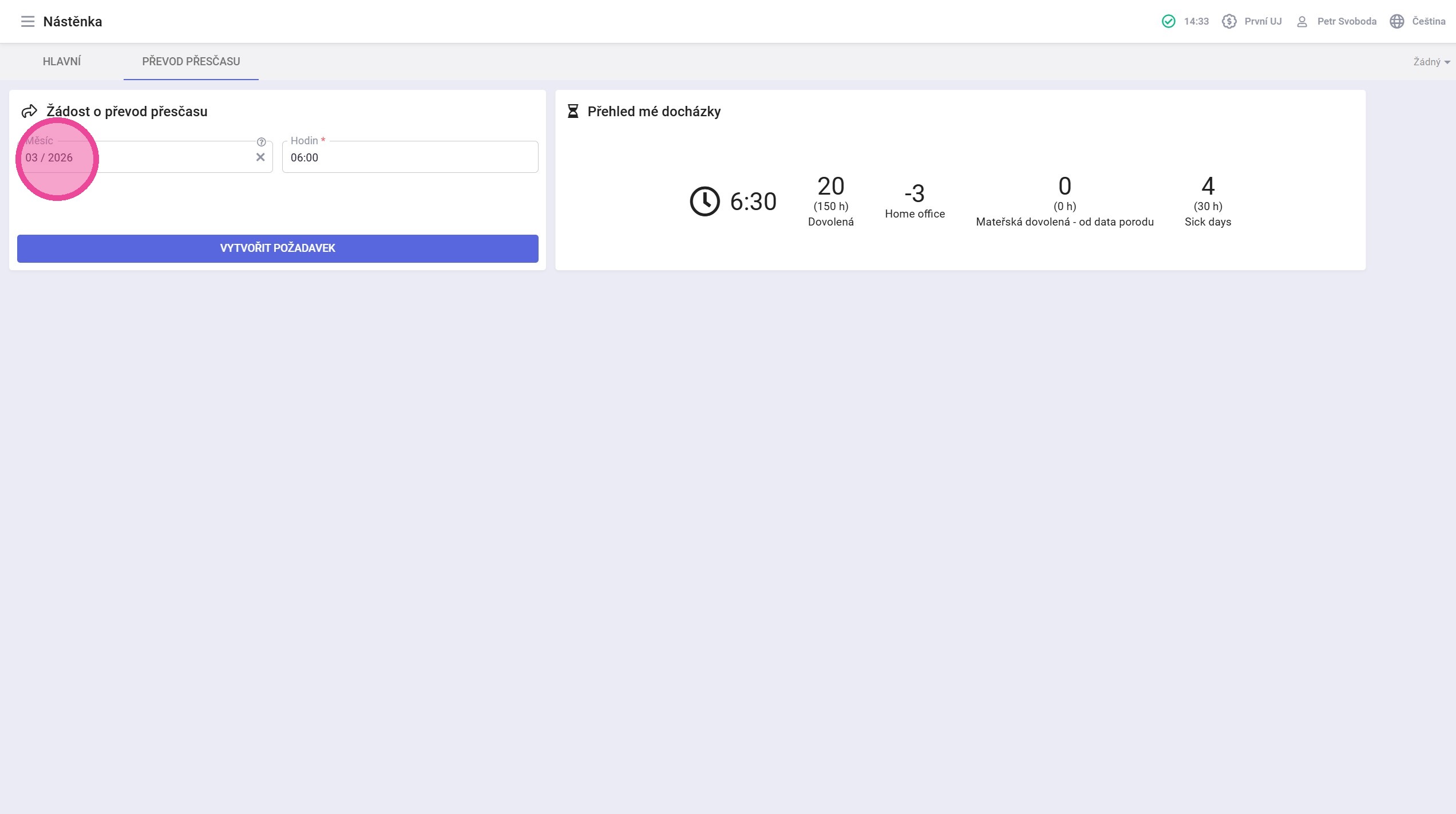Click the globe language icon
The height and width of the screenshot is (814, 1456).
coord(1396,21)
